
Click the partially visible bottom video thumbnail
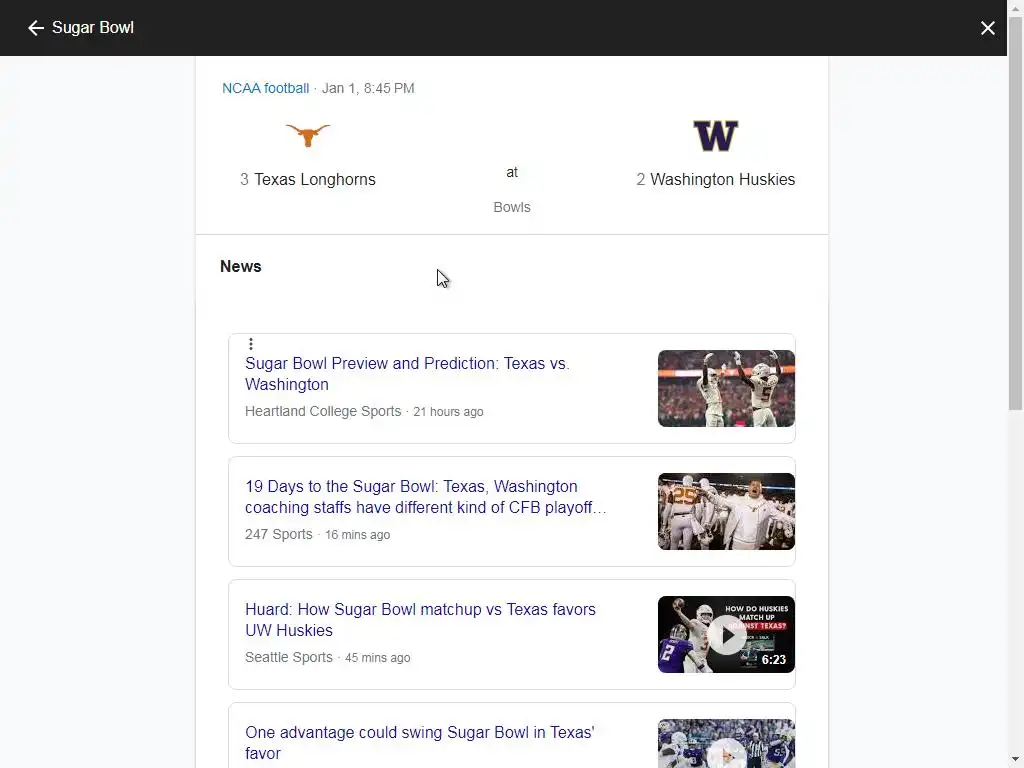click(x=726, y=744)
